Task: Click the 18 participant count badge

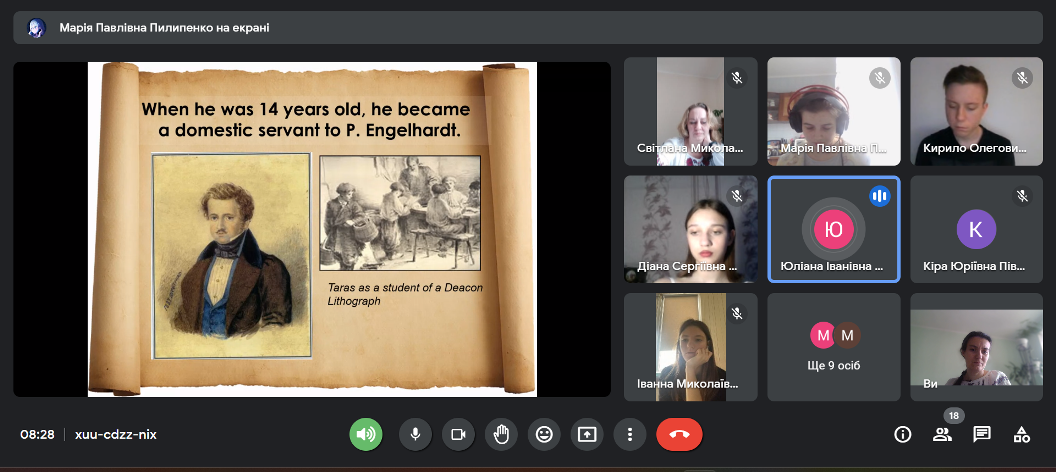Action: pos(954,415)
